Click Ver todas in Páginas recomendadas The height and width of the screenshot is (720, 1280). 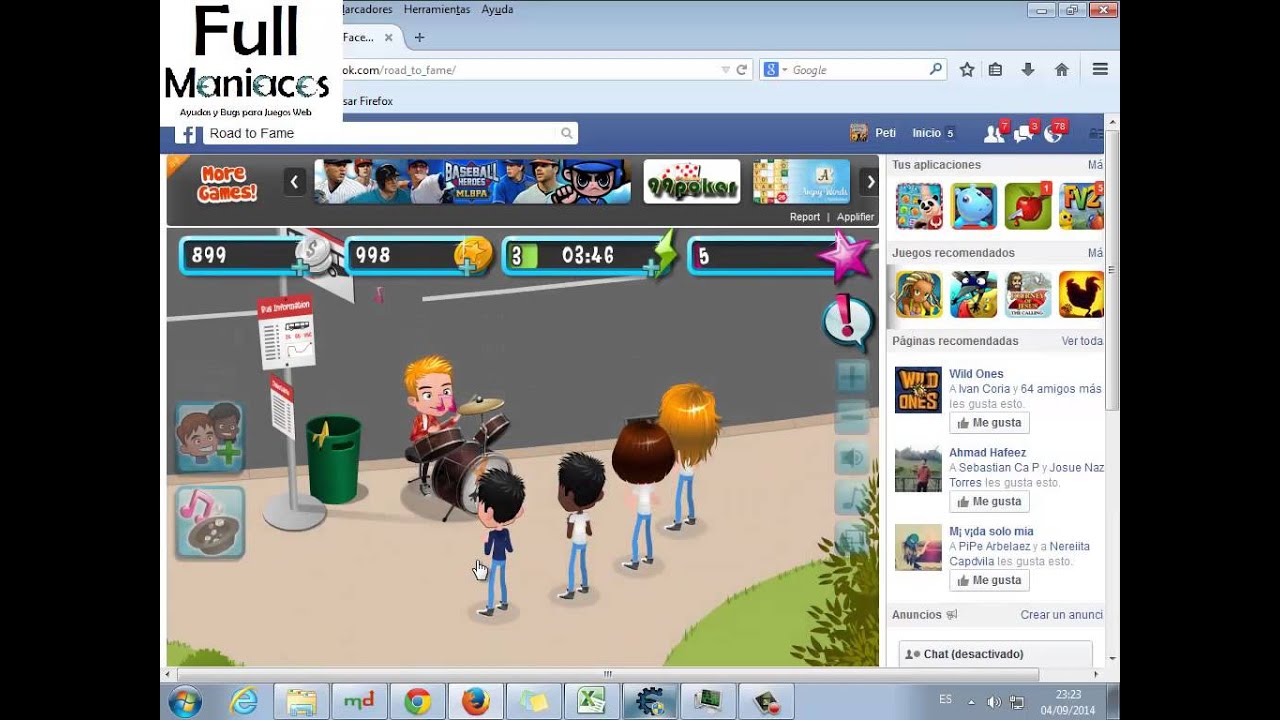(1082, 341)
